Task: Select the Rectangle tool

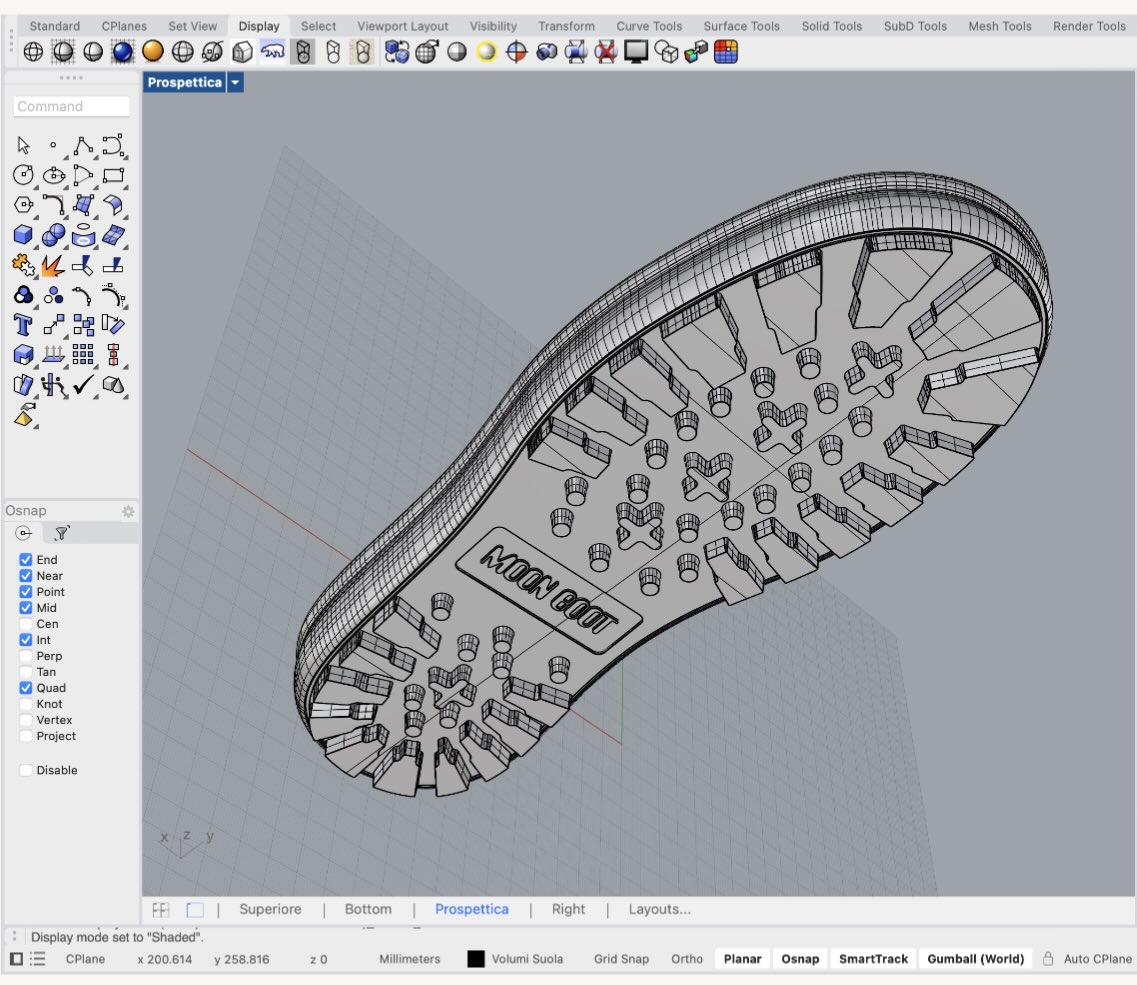Action: [113, 175]
